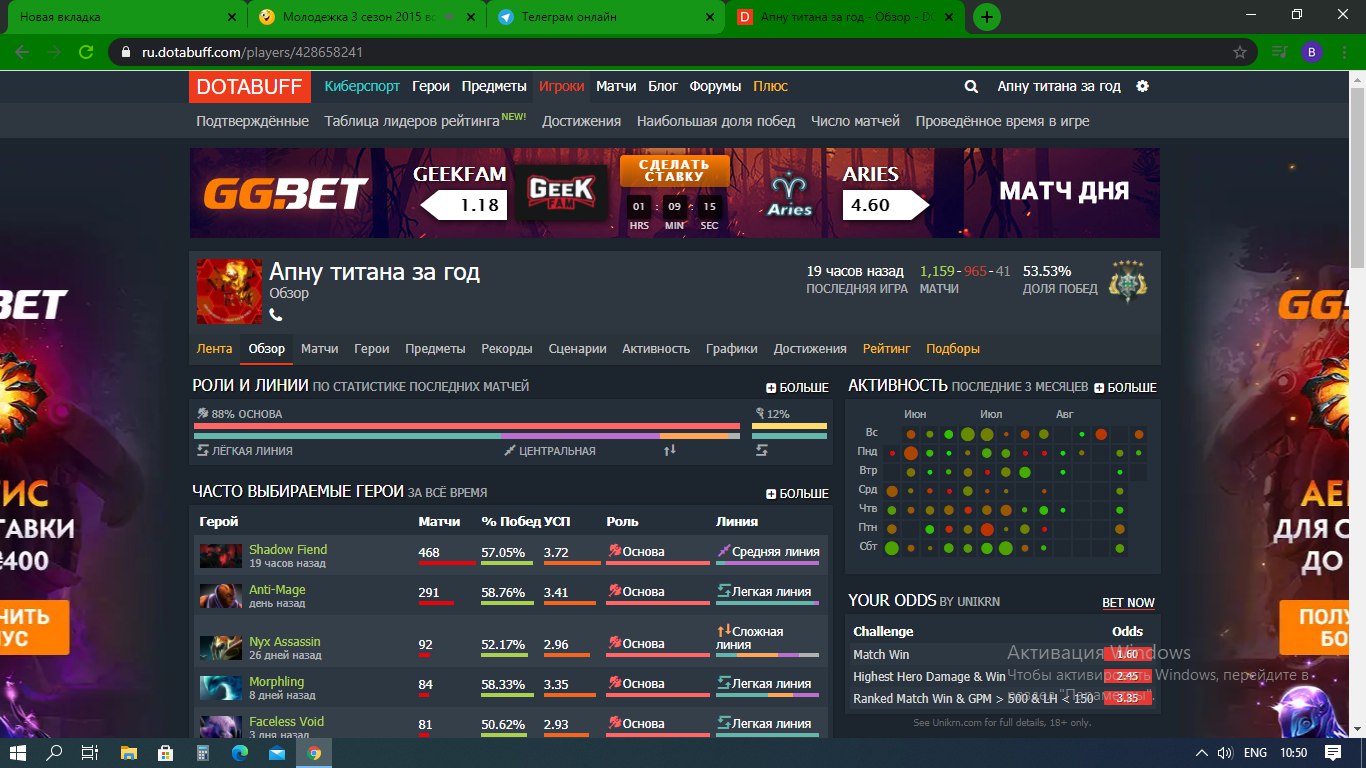1366x768 pixels.
Task: Open Форумы in top navigation
Action: point(715,87)
